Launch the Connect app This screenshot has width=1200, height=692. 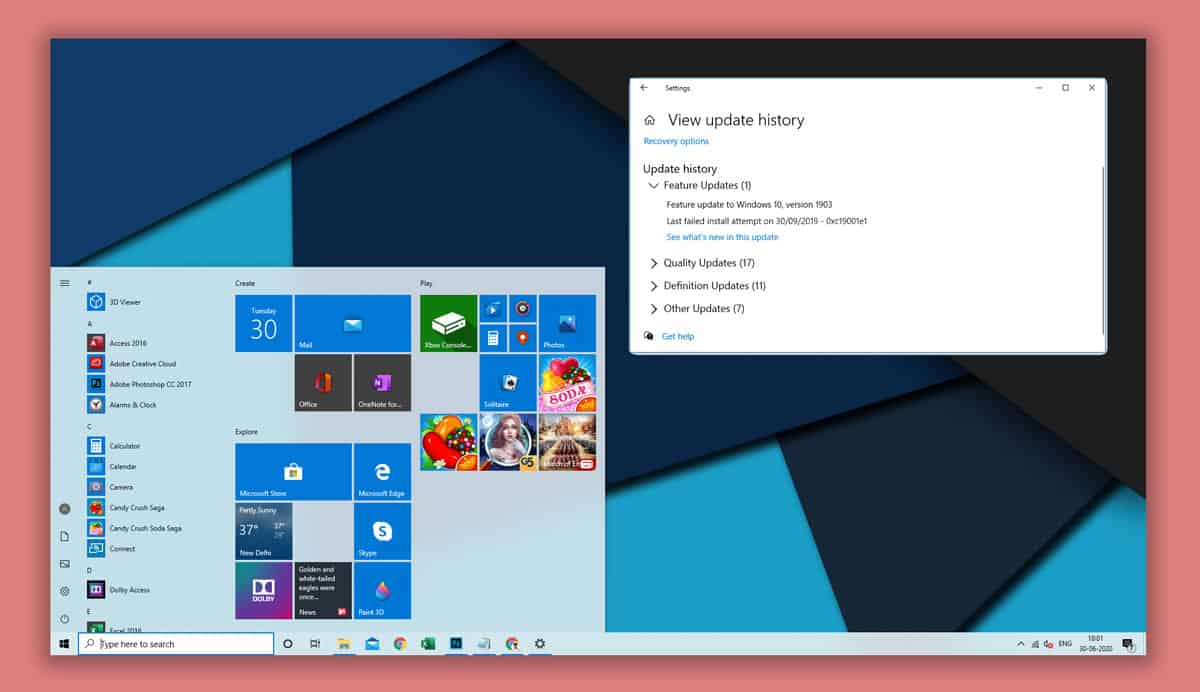pos(112,549)
